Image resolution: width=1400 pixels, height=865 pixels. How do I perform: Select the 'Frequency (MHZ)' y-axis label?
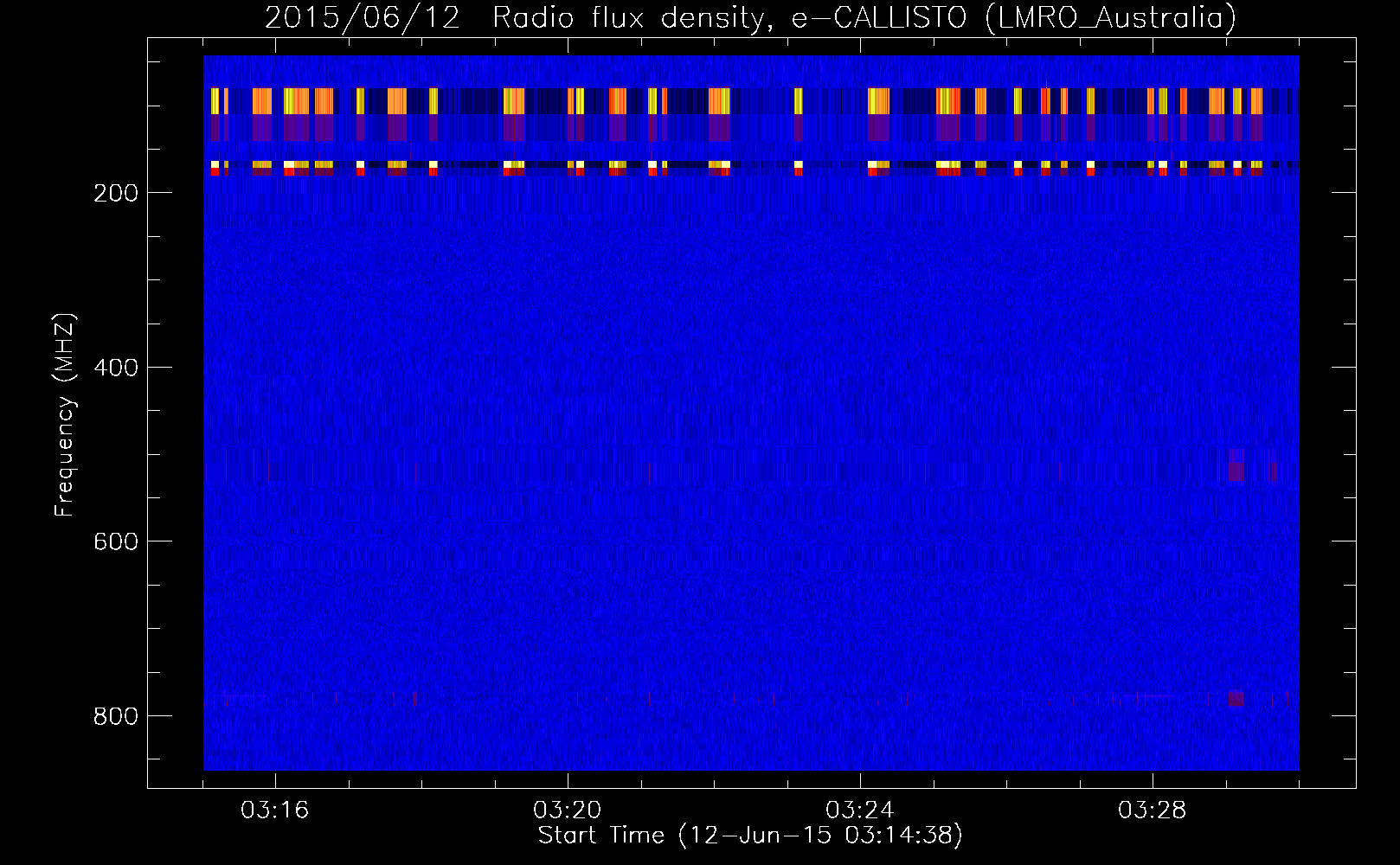pyautogui.click(x=65, y=414)
